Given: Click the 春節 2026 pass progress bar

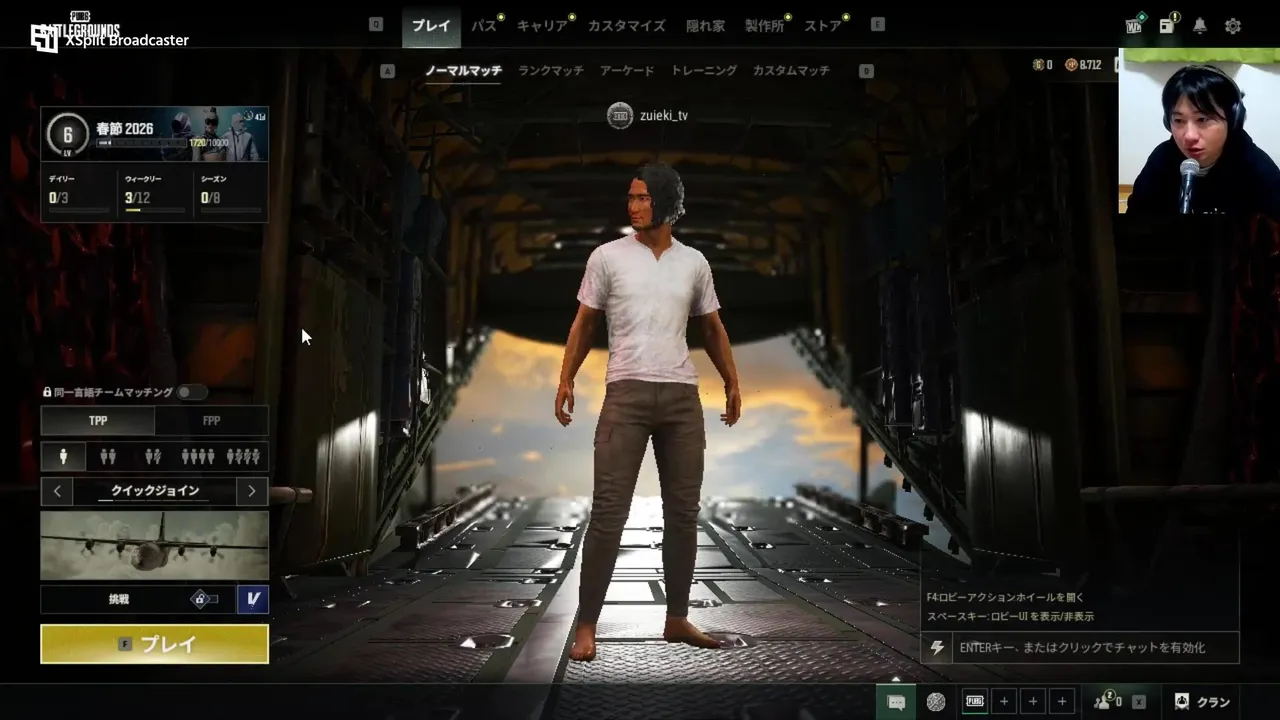Looking at the screenshot, I should pos(142,143).
